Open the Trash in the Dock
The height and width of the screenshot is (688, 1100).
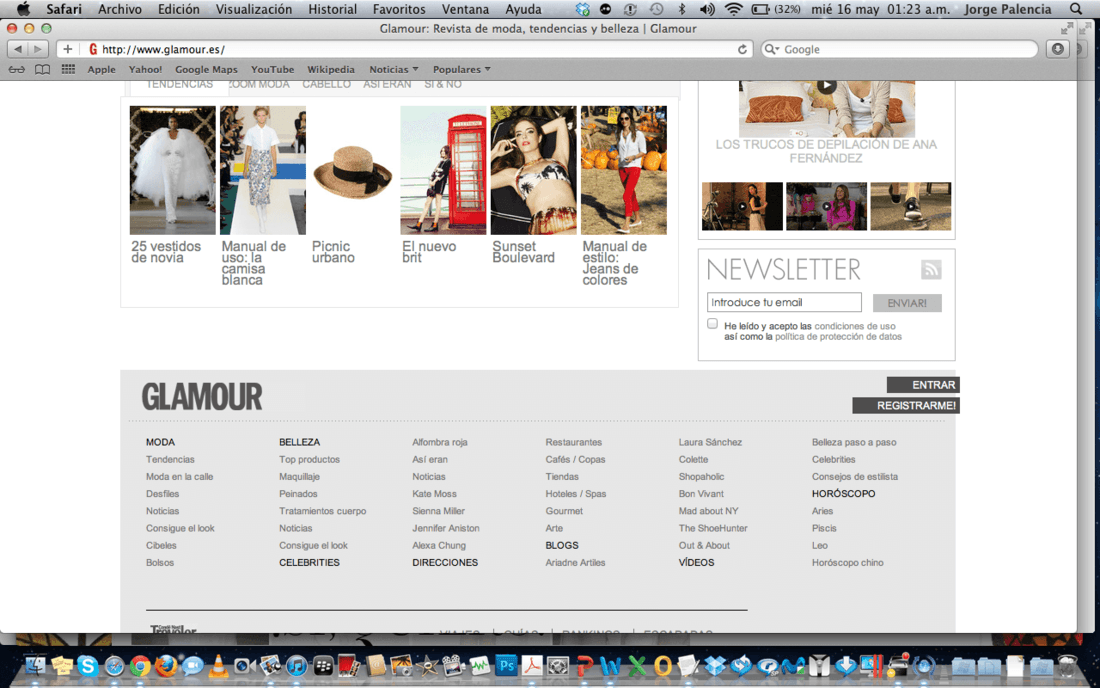(x=1068, y=666)
